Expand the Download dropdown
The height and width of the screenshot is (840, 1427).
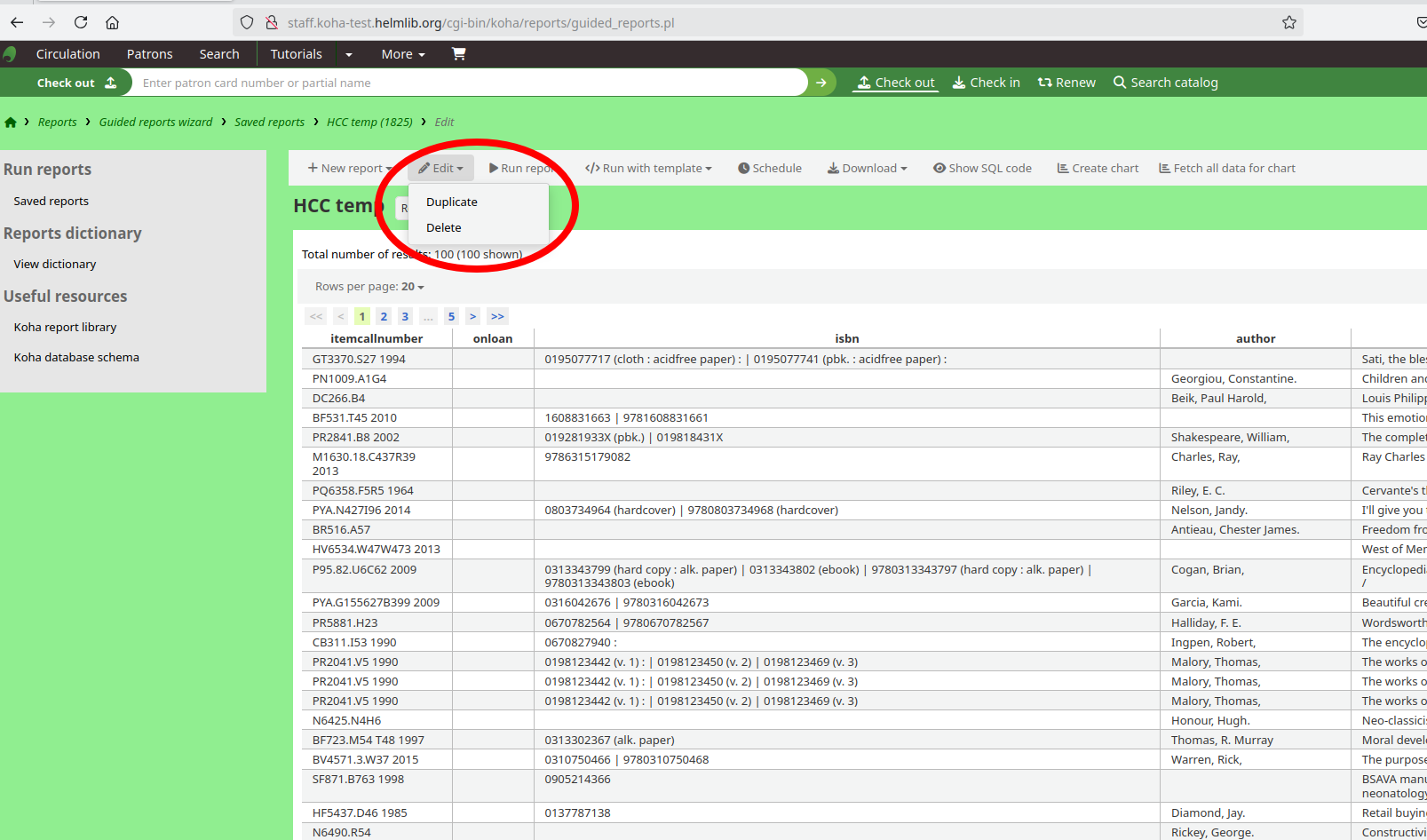[867, 168]
